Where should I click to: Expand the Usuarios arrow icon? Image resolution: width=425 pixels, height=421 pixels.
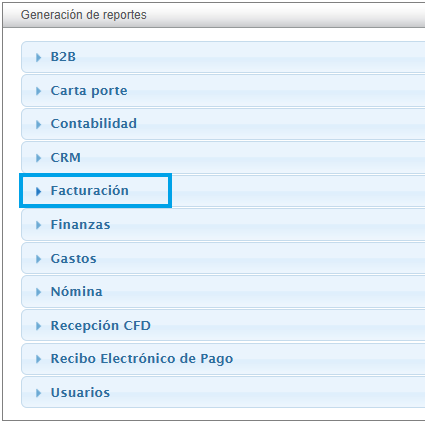tap(38, 393)
